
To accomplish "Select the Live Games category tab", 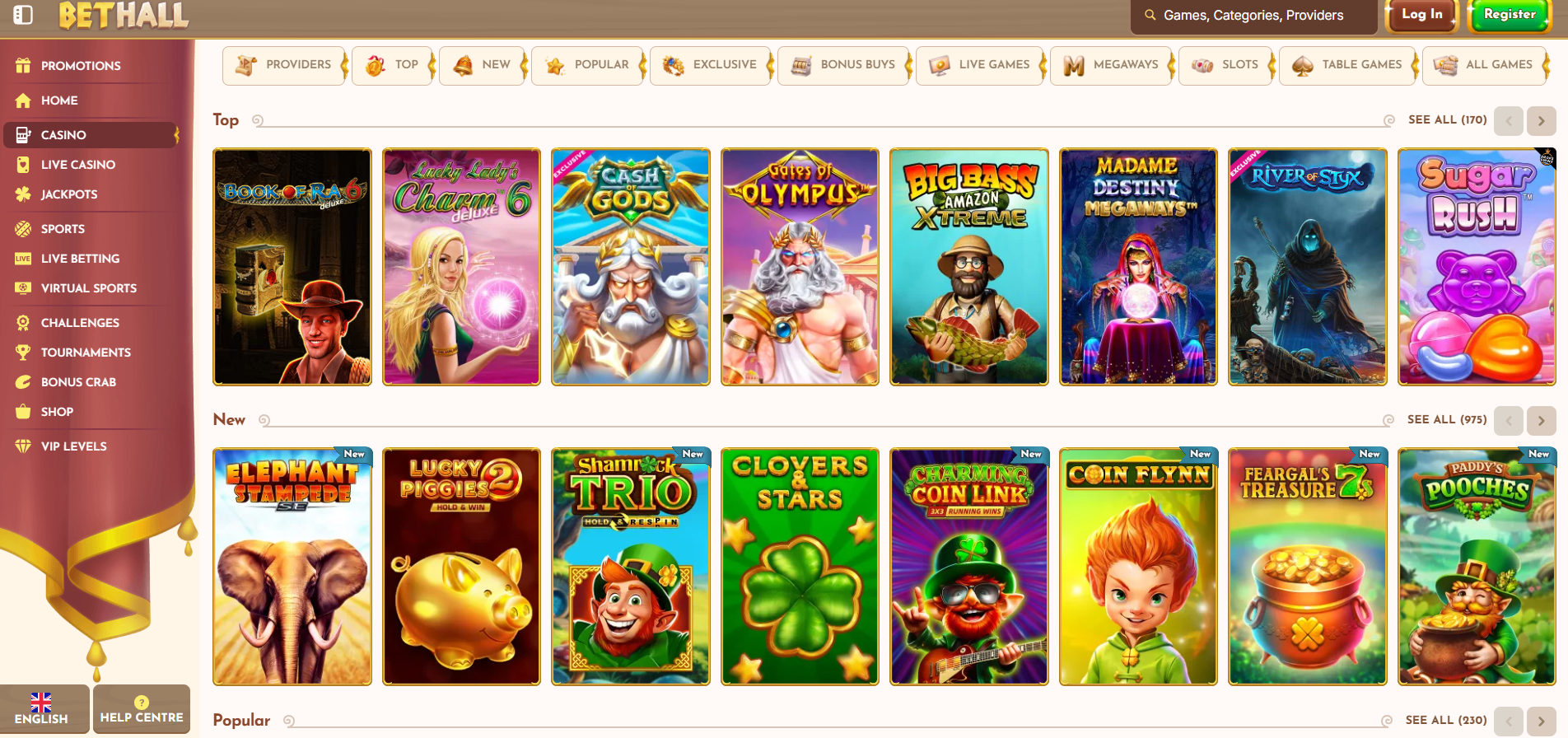I will (981, 65).
